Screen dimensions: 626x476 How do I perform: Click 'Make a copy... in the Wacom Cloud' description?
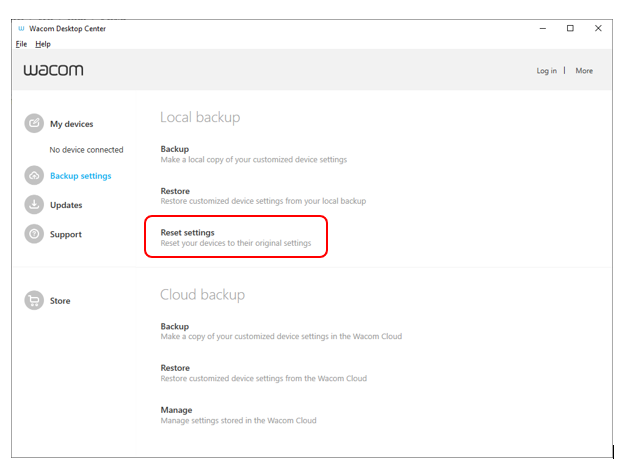tap(281, 336)
